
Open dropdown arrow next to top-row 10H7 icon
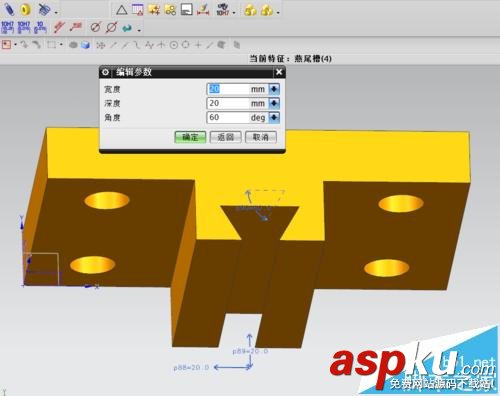click(x=234, y=13)
